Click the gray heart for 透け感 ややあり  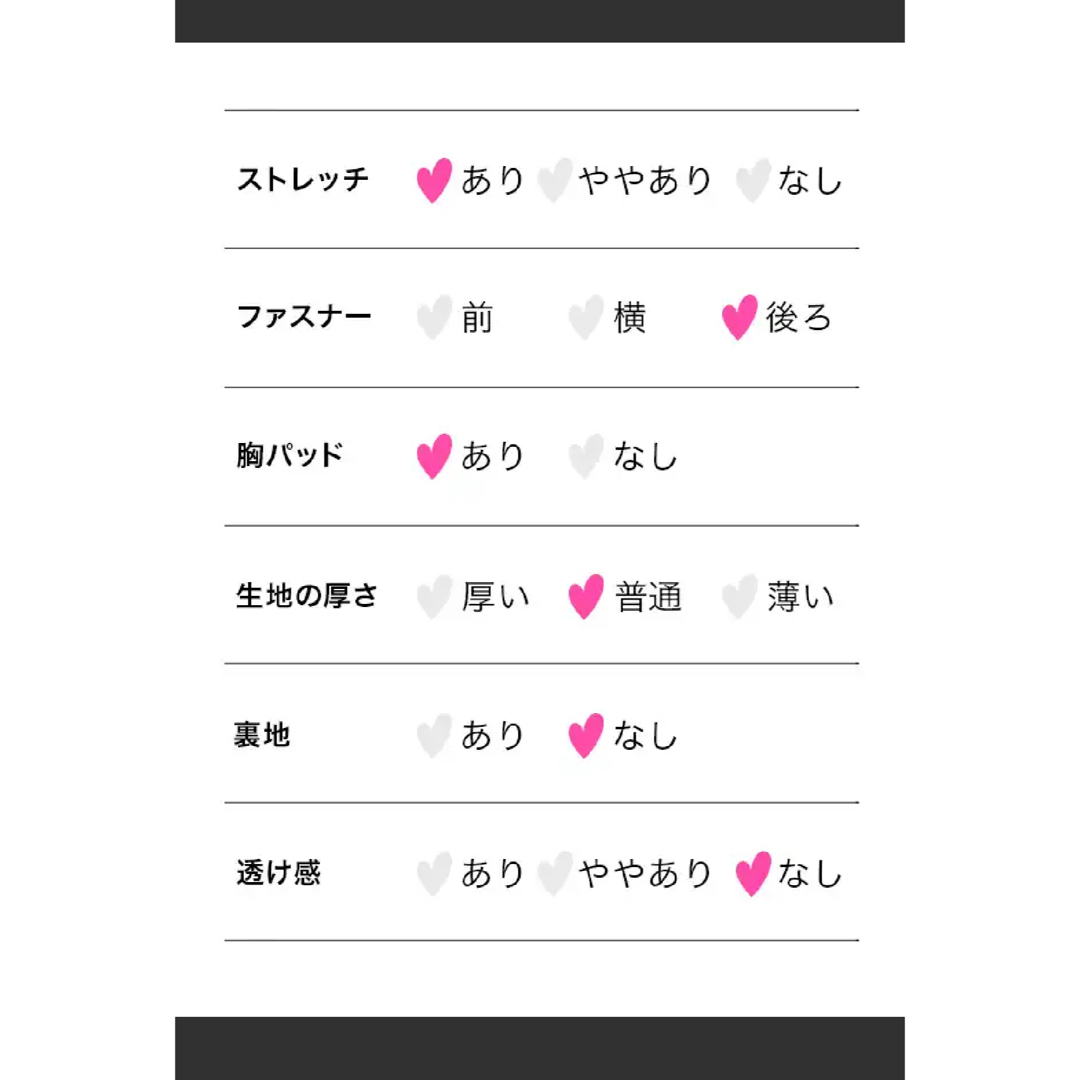[555, 874]
